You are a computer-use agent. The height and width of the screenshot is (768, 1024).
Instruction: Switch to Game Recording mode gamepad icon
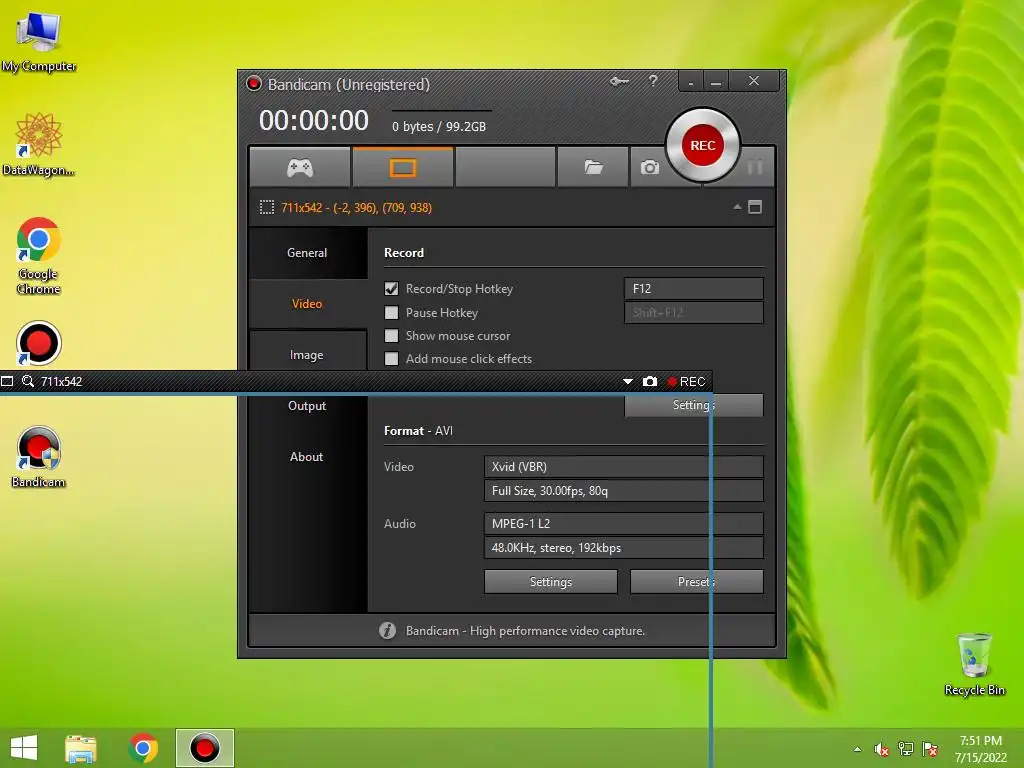pos(300,168)
